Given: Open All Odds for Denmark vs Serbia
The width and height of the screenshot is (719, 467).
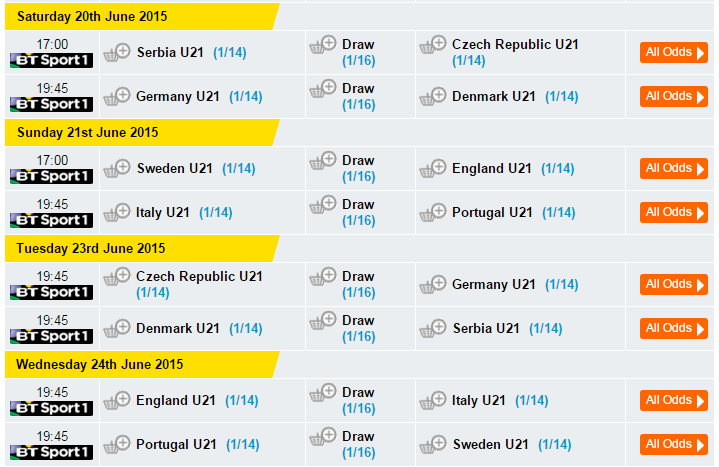Looking at the screenshot, I should pyautogui.click(x=674, y=328).
